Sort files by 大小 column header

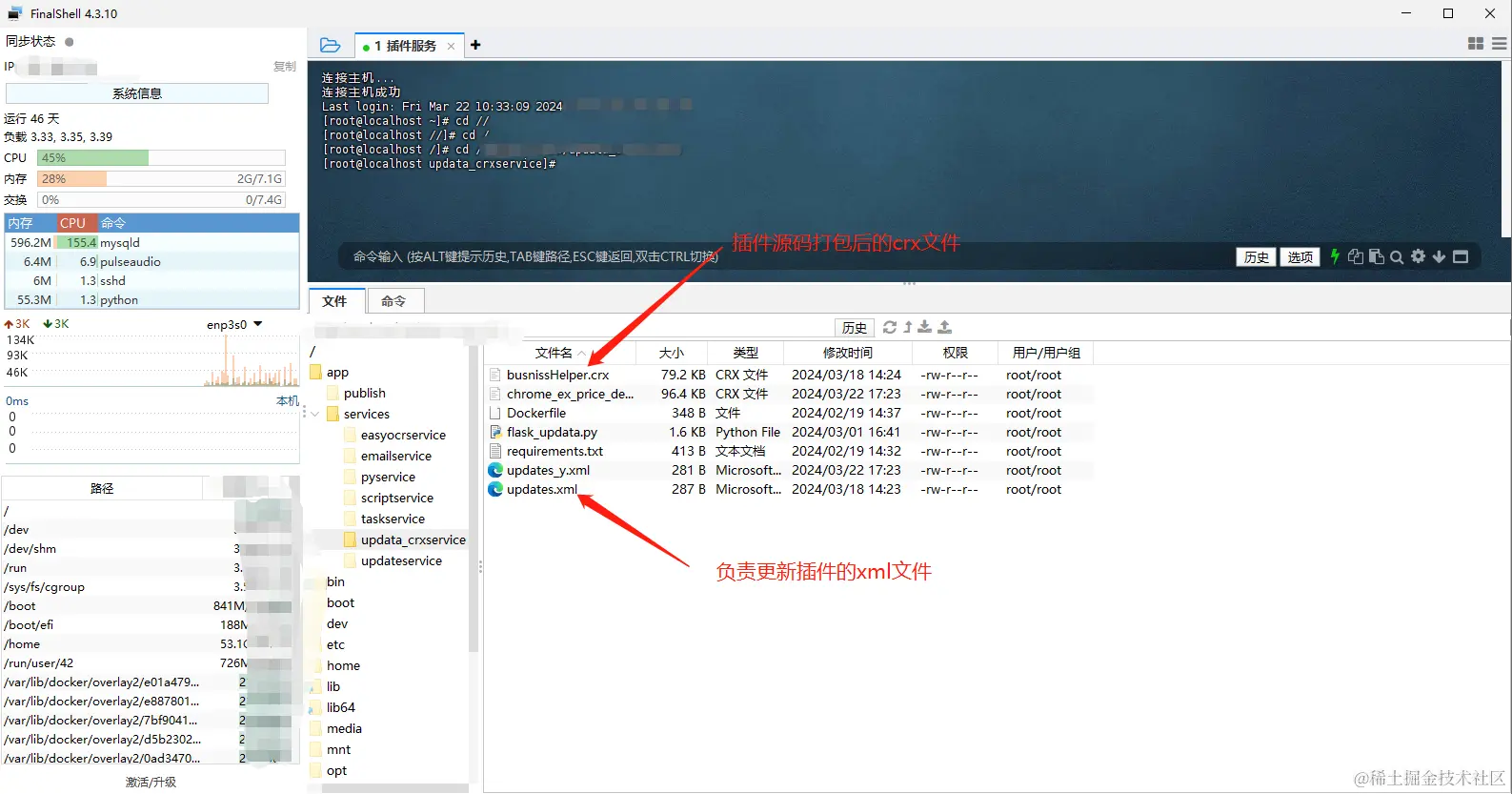[672, 353]
